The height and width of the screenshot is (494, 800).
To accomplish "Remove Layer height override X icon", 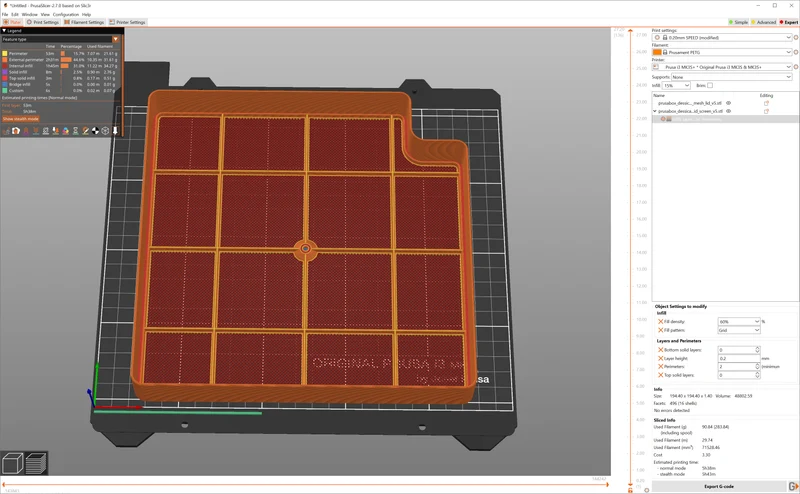I will 661,358.
